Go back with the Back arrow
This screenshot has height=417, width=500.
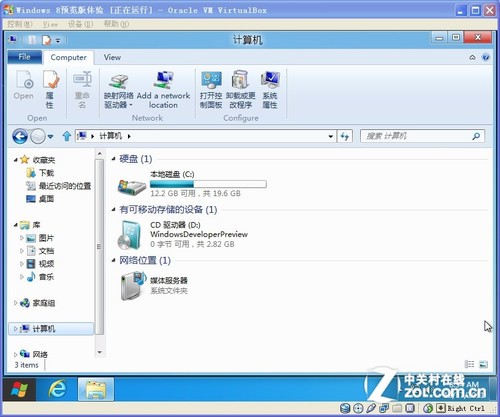pyautogui.click(x=20, y=136)
